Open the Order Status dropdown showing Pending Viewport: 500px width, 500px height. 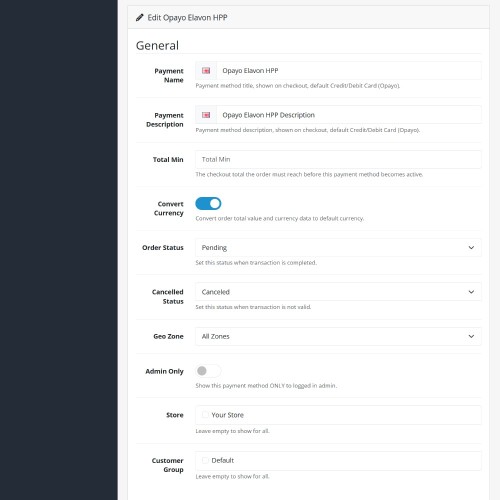[338, 248]
